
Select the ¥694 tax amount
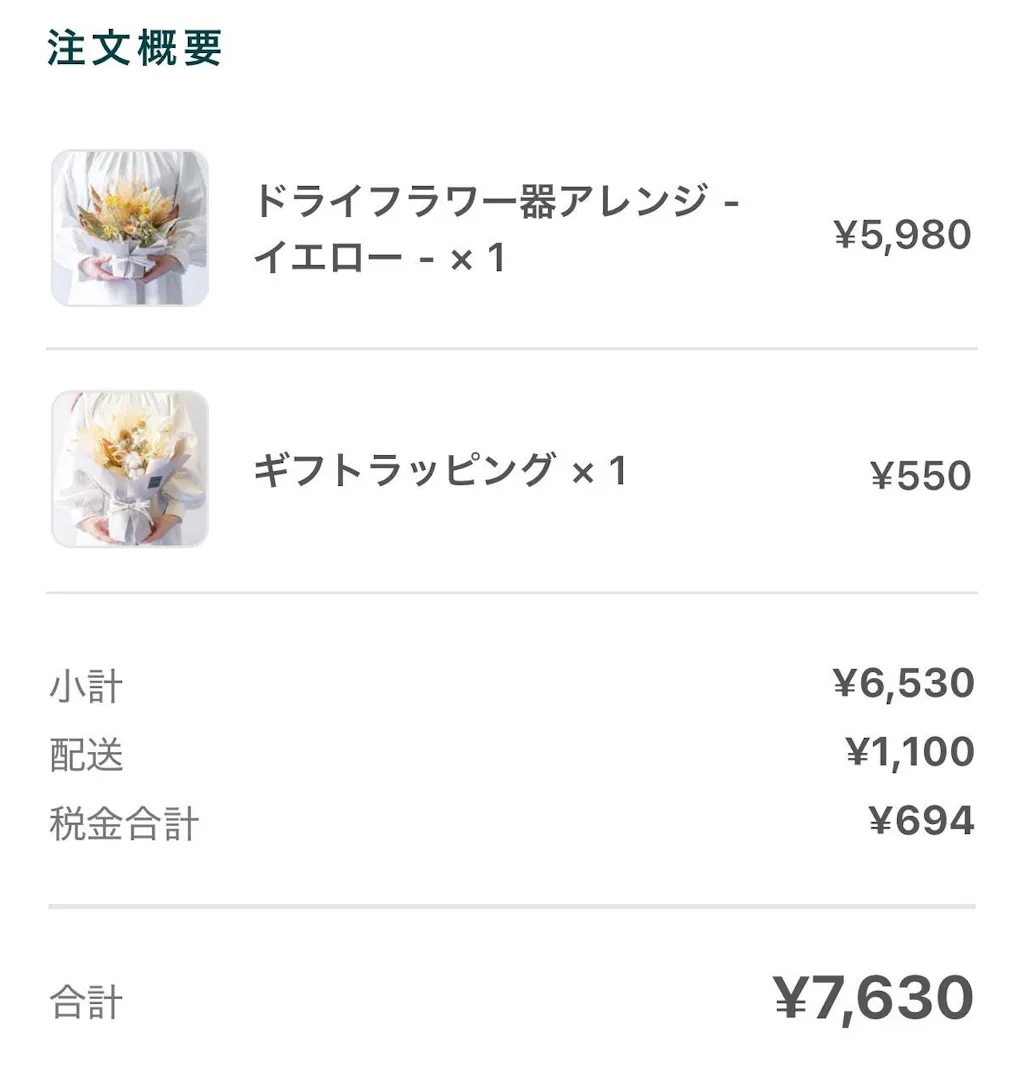[921, 821]
